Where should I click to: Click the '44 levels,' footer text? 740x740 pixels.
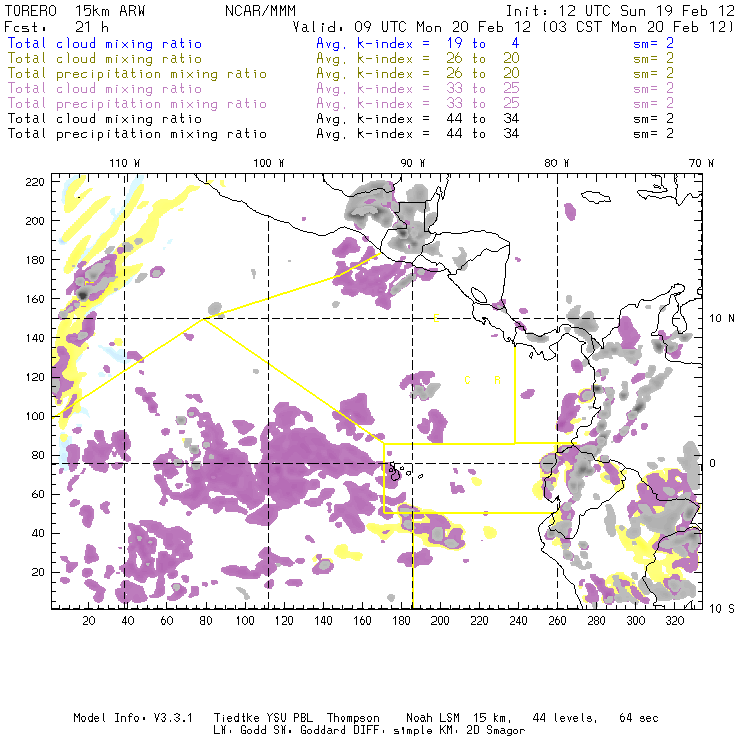point(565,718)
